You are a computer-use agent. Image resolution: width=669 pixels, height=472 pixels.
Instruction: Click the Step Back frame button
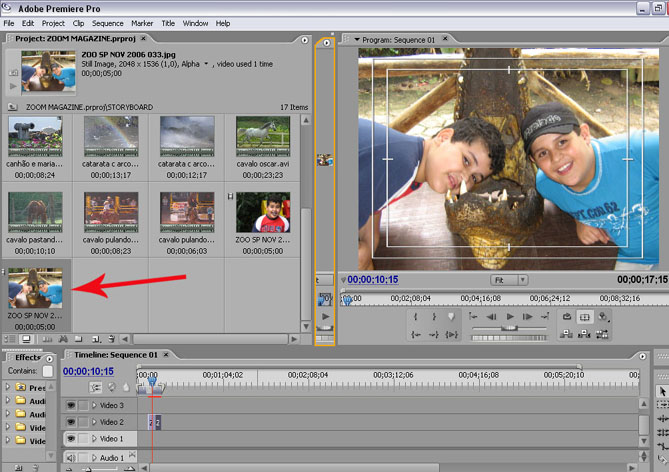coord(491,317)
